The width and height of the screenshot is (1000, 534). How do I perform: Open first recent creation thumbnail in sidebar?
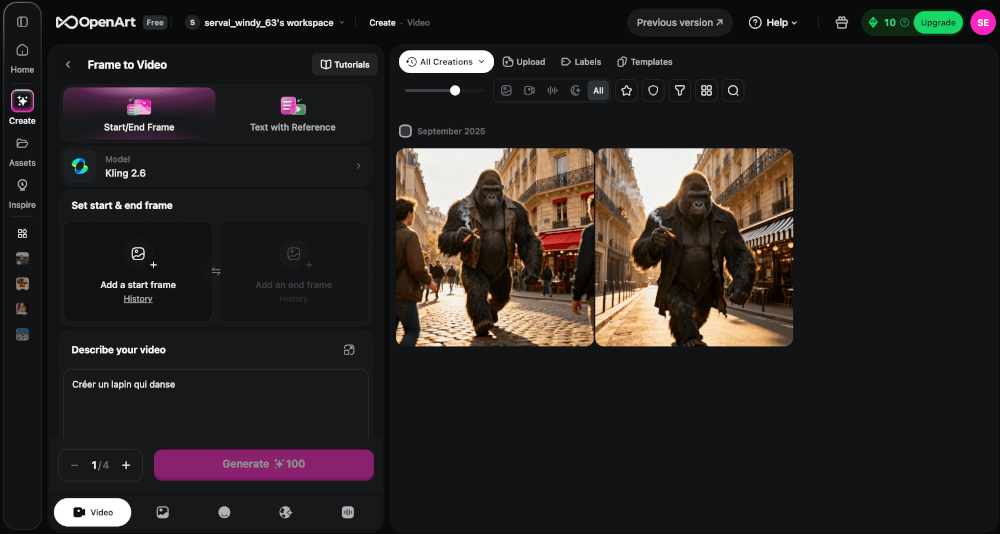tap(22, 258)
